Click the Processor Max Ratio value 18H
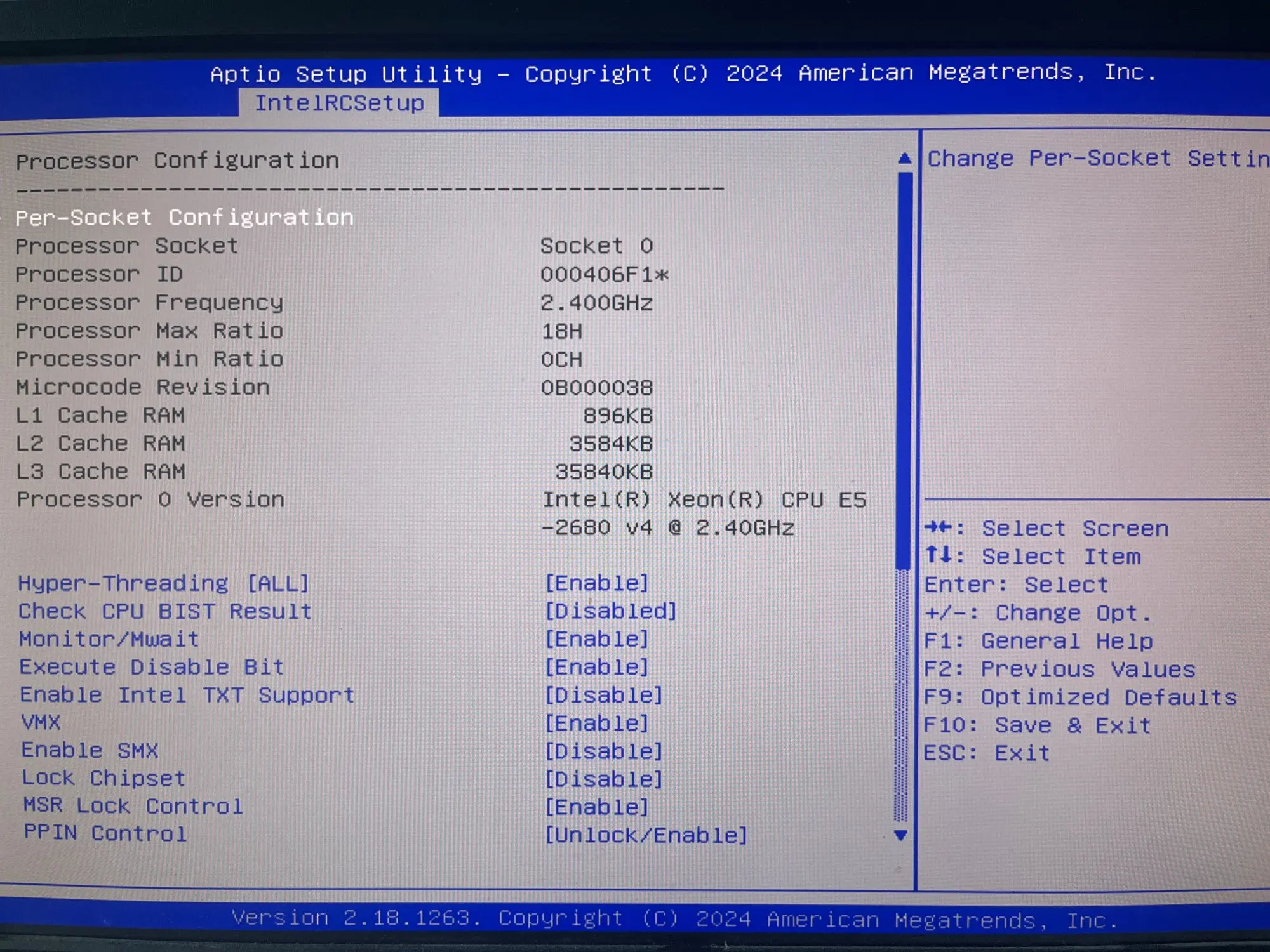 click(x=561, y=331)
